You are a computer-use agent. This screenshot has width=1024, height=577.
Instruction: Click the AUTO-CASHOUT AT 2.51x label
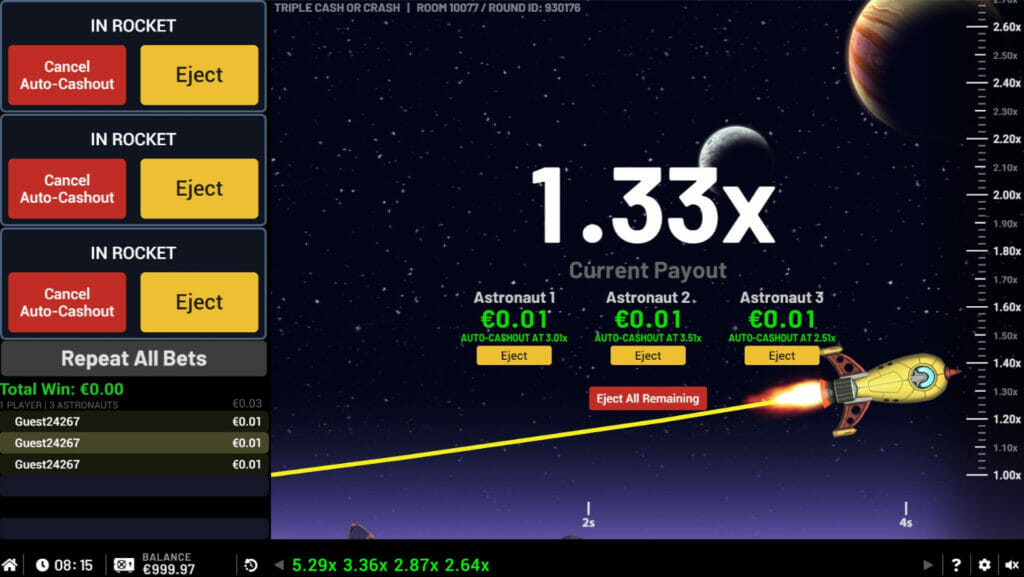782,338
